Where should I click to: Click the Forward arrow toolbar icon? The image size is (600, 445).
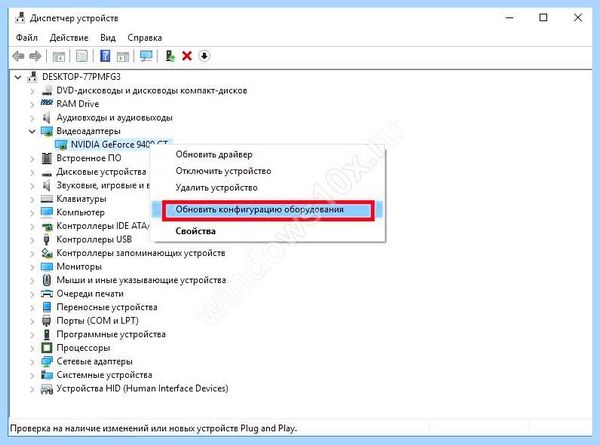coord(35,56)
